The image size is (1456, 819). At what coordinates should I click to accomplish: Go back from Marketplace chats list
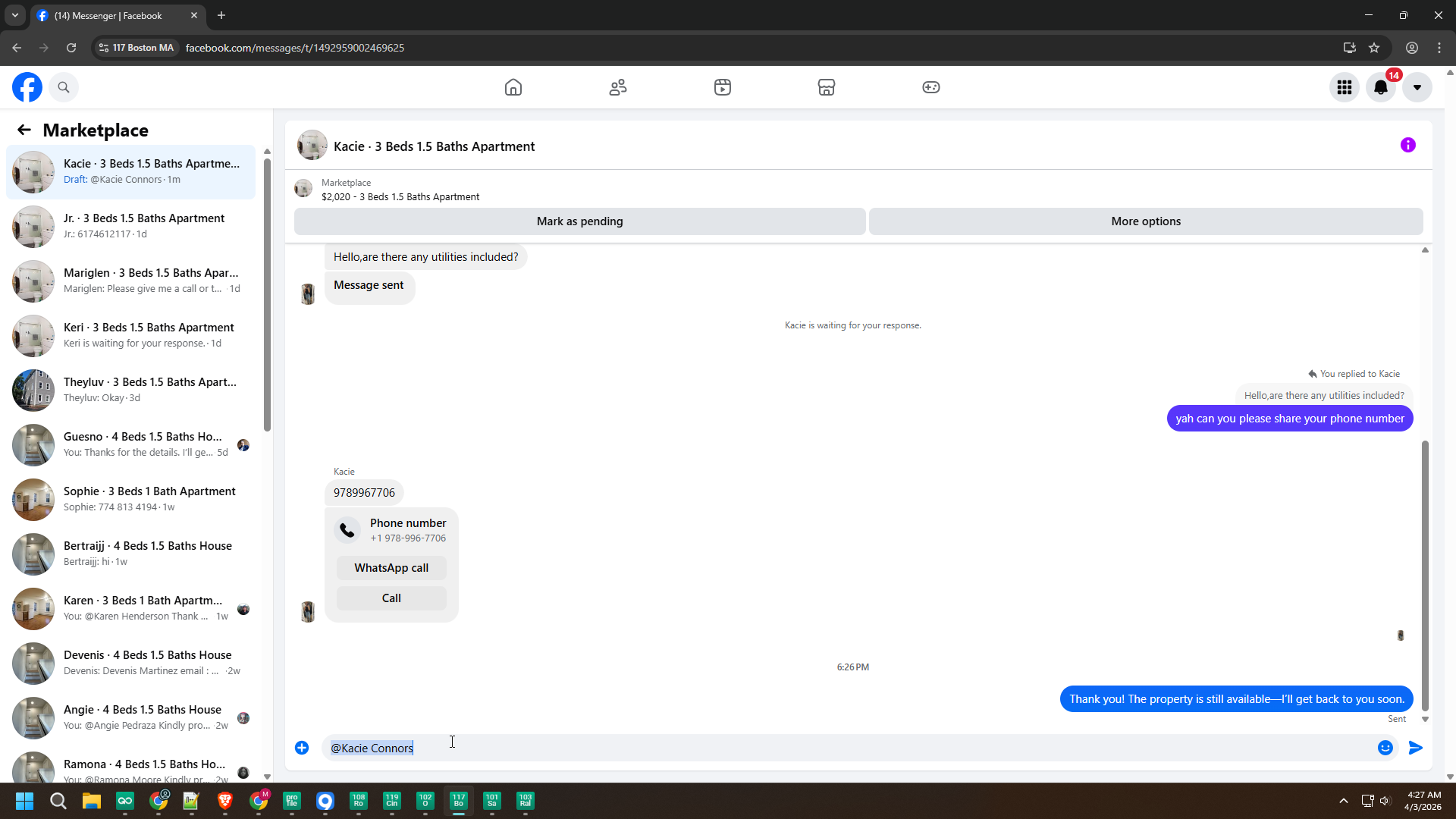(24, 130)
